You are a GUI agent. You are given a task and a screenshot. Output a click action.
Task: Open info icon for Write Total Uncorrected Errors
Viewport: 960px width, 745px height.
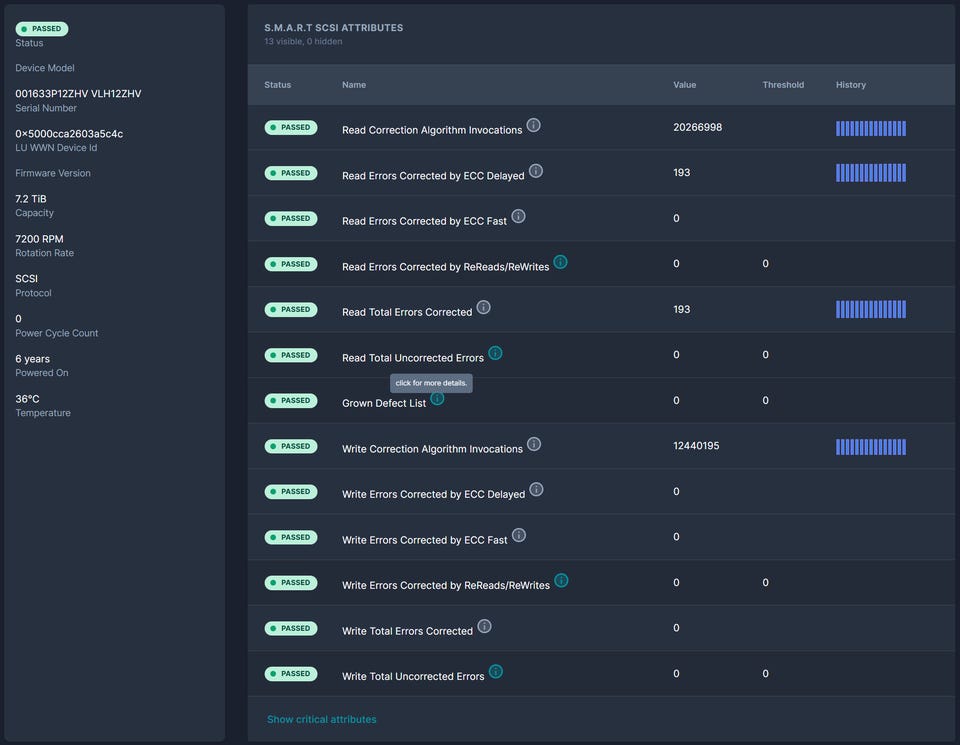[496, 671]
